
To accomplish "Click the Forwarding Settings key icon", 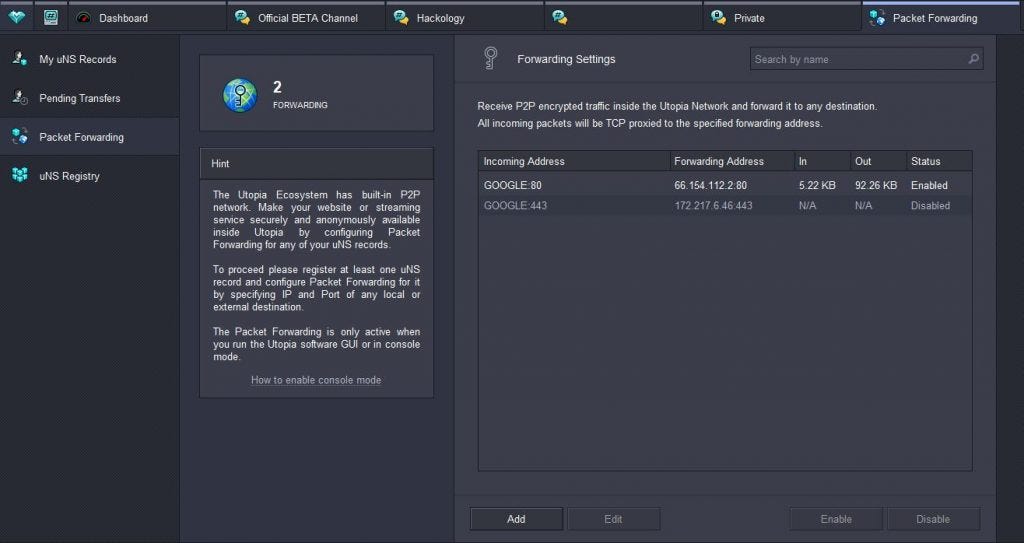I will coord(490,58).
